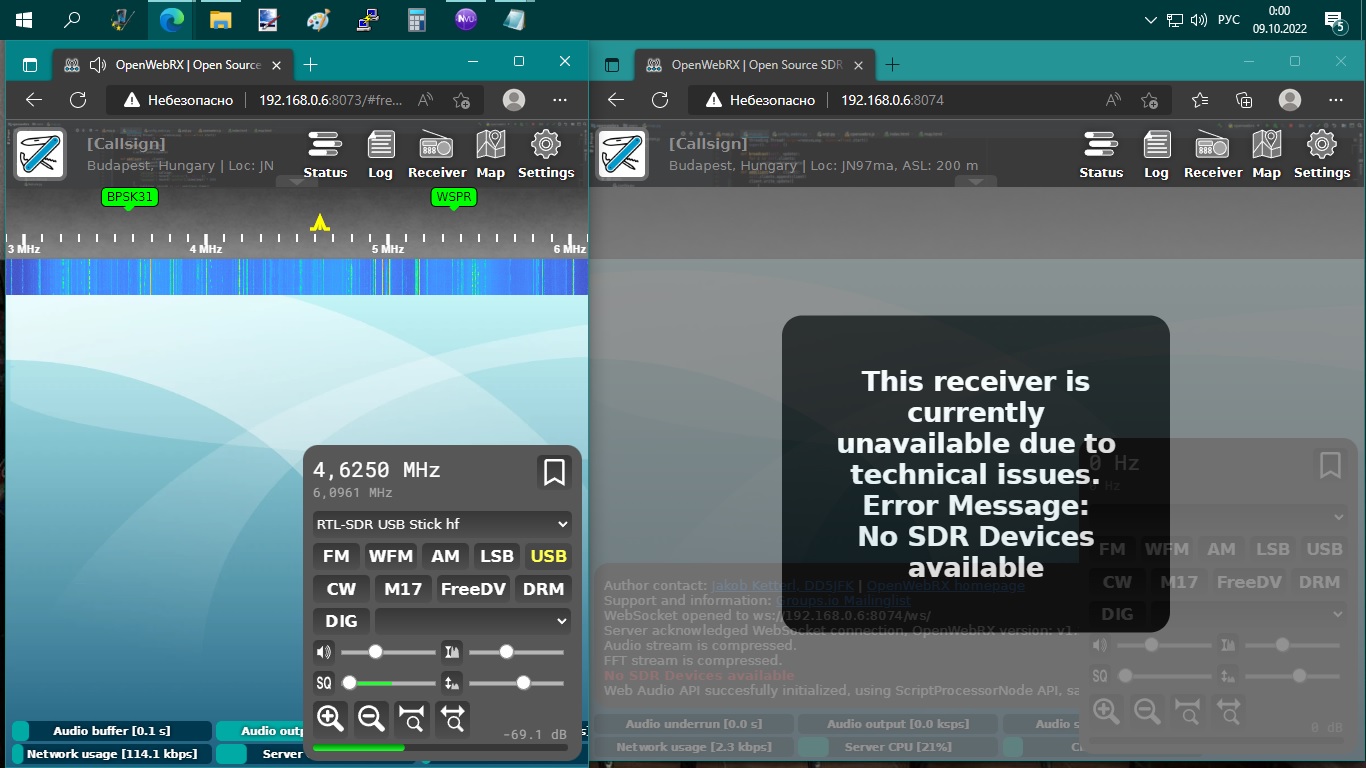Open the RTL-SDR USB Stick hf profile dropdown
Screen dimensions: 1366x768
[x=442, y=524]
